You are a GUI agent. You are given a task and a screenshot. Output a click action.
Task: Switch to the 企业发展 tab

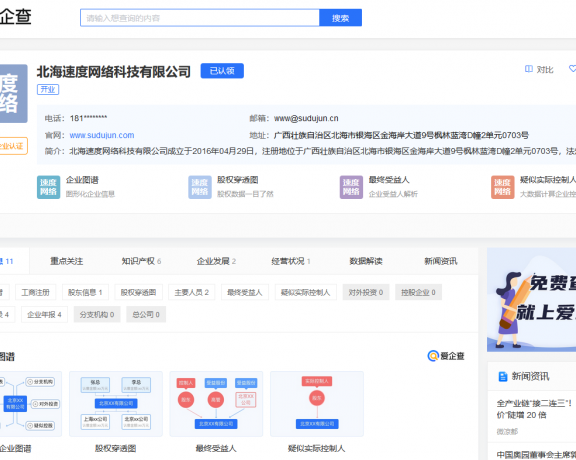(216, 261)
